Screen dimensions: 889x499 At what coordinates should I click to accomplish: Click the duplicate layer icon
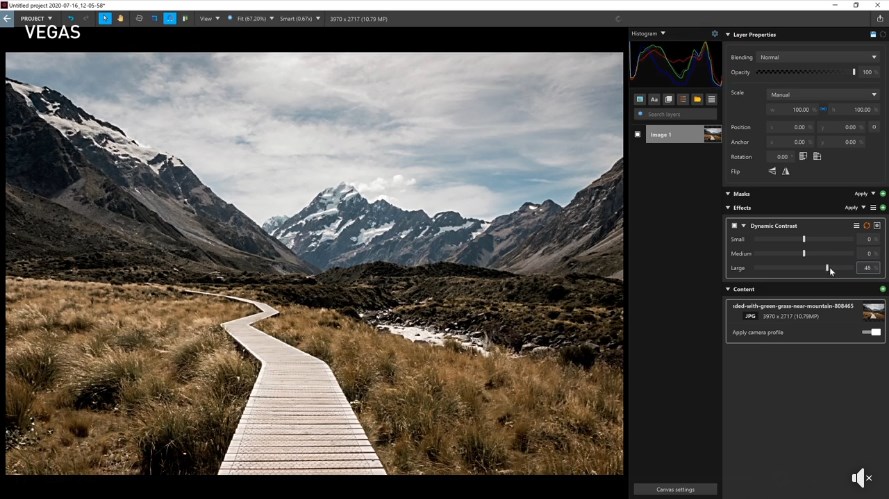(x=668, y=99)
